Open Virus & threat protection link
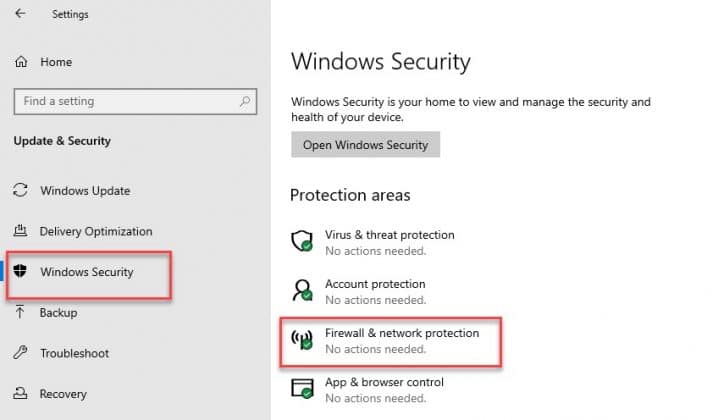The width and height of the screenshot is (718, 420). (x=389, y=235)
